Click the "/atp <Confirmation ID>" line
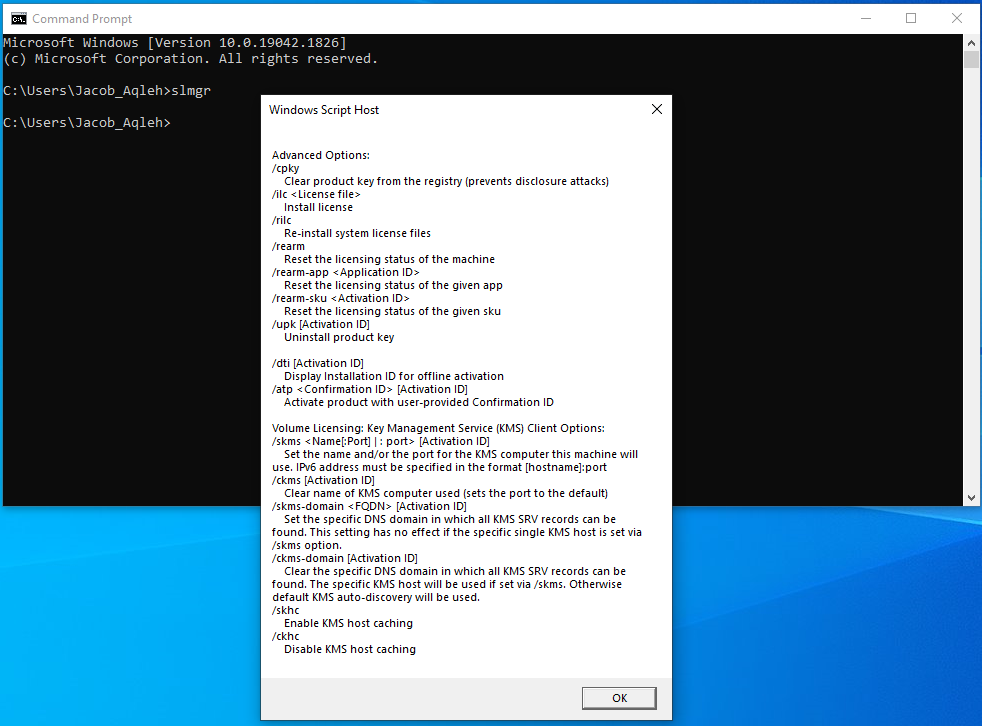982x726 pixels. (x=370, y=390)
